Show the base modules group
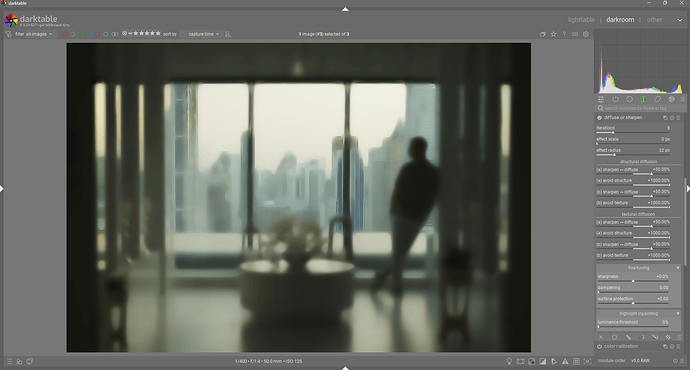690x370 pixels. [629, 99]
